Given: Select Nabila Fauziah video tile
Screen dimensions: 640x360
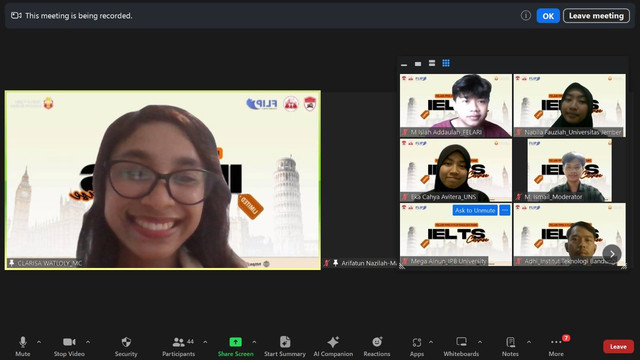Looking at the screenshot, I should coord(569,105).
